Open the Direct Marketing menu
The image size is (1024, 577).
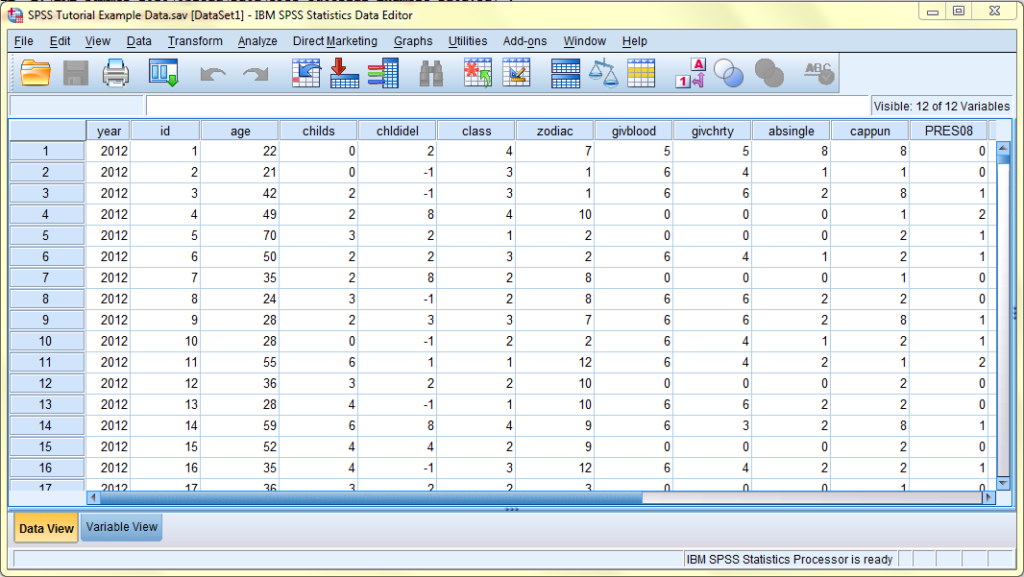pos(335,41)
